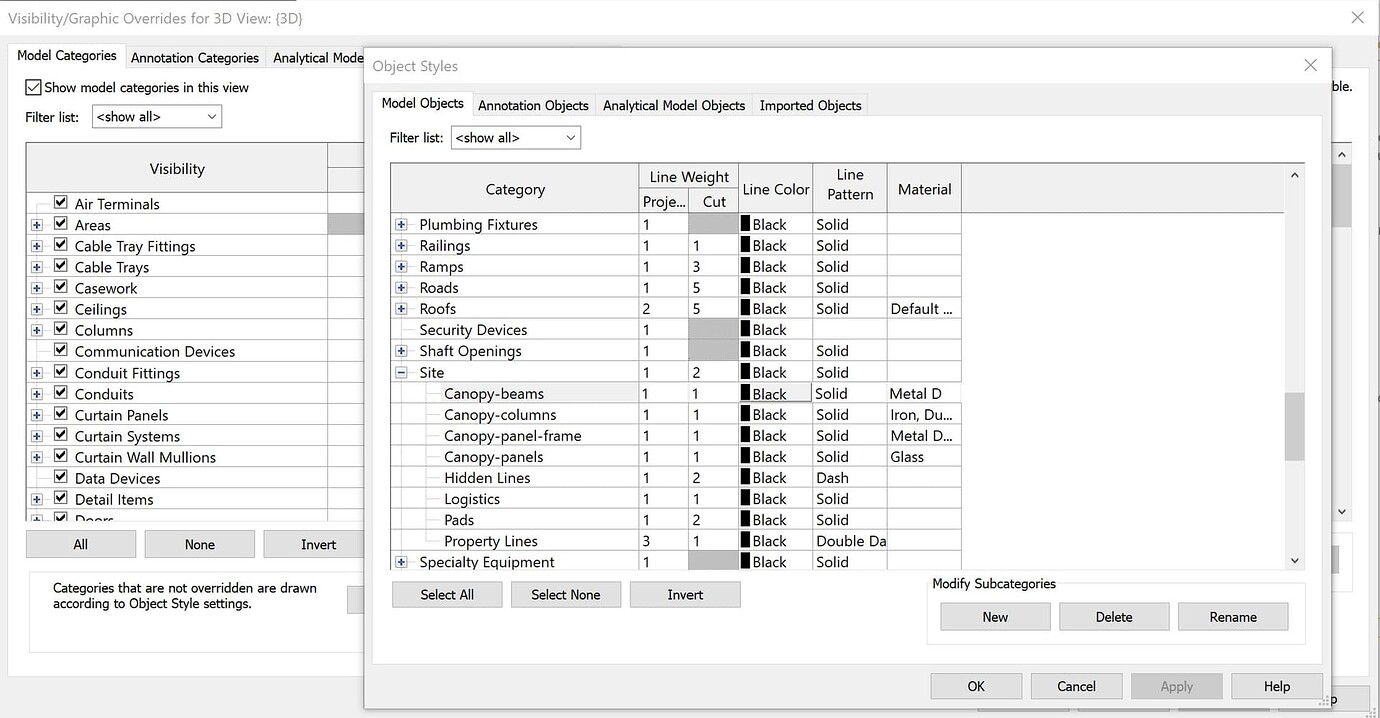The width and height of the screenshot is (1380, 718).
Task: Apply the Object Styles changes
Action: (1176, 686)
